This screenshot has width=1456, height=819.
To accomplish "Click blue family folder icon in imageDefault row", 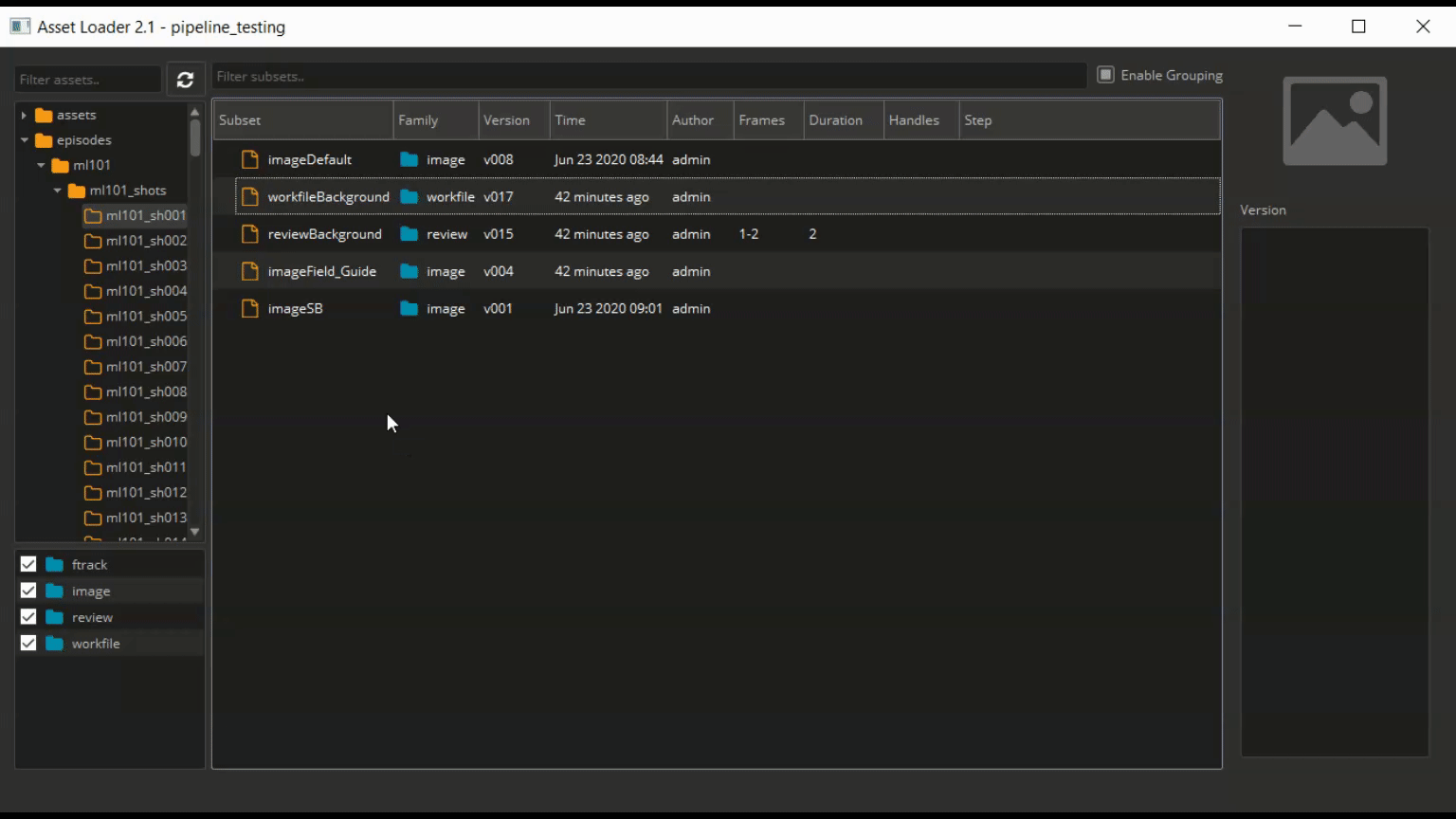I will pyautogui.click(x=409, y=159).
